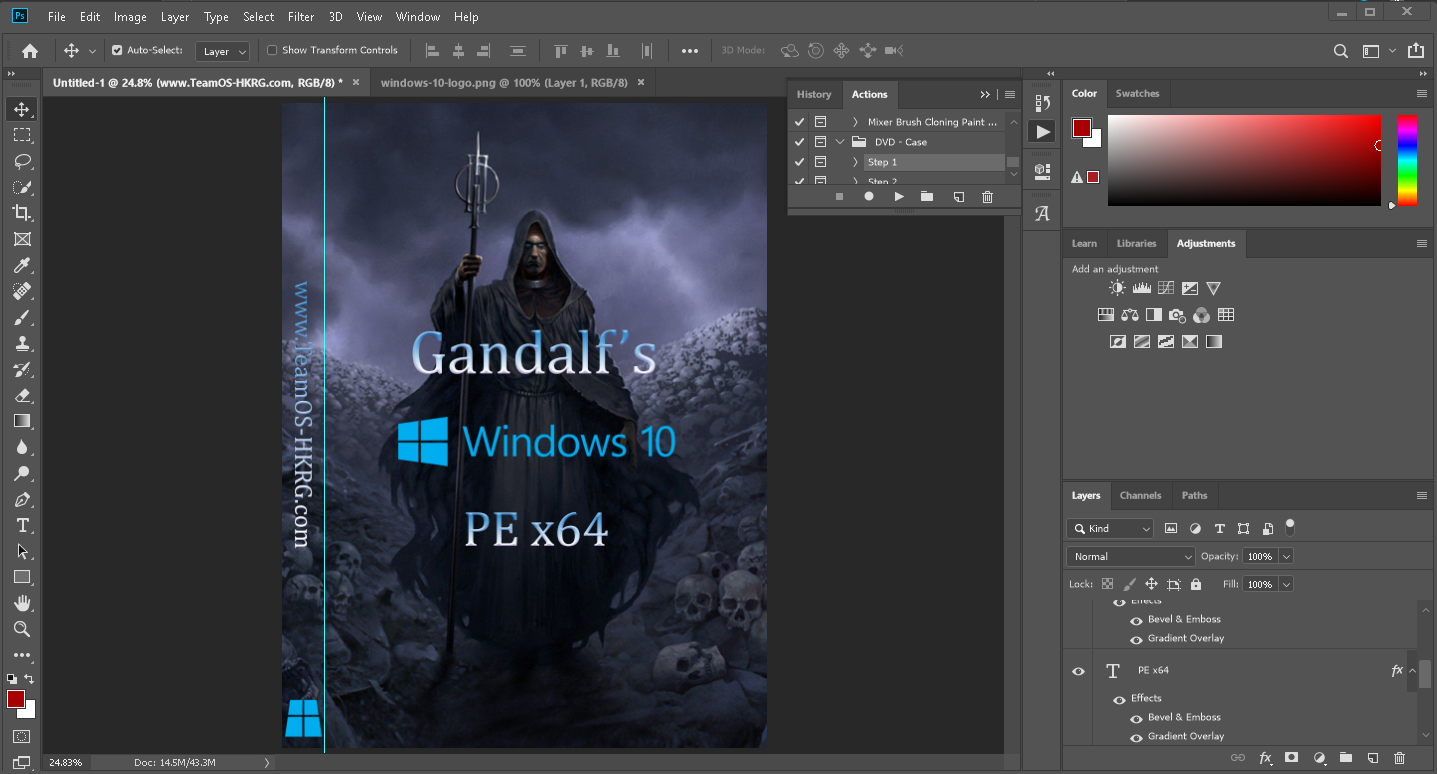This screenshot has width=1437, height=774.
Task: Add a layer mask from Layers panel
Action: (x=1291, y=758)
